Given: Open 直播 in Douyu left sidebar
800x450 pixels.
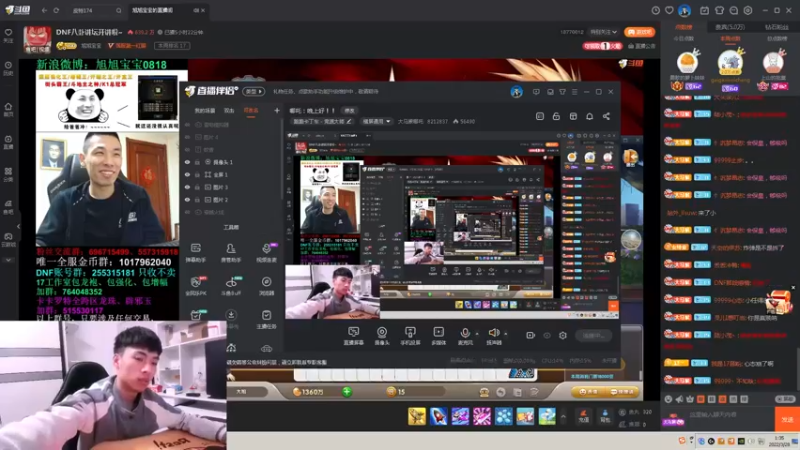Looking at the screenshot, I should (8, 142).
